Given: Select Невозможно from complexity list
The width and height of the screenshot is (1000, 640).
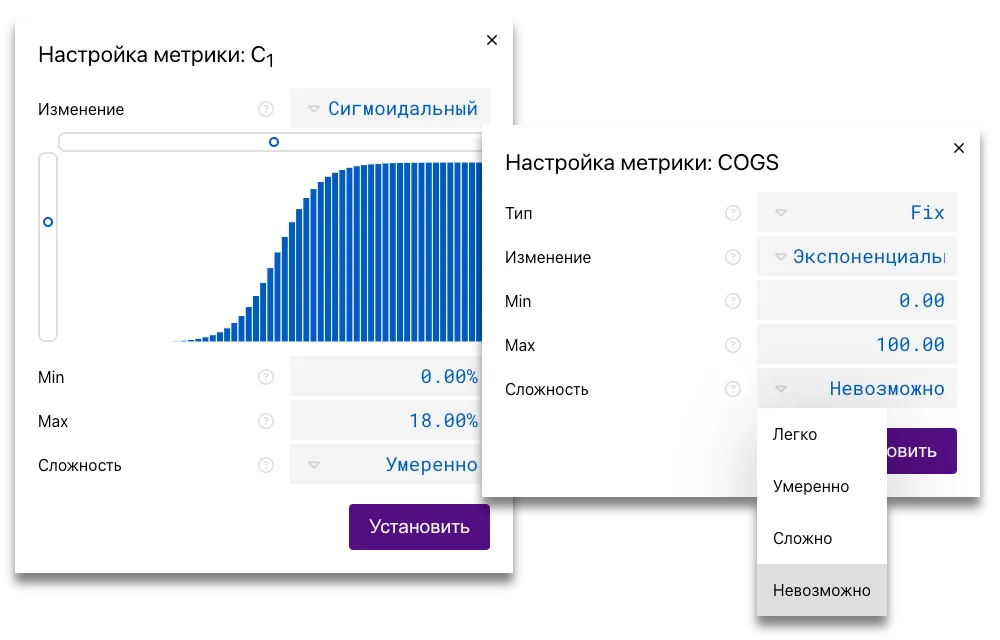Looking at the screenshot, I should coord(821,590).
